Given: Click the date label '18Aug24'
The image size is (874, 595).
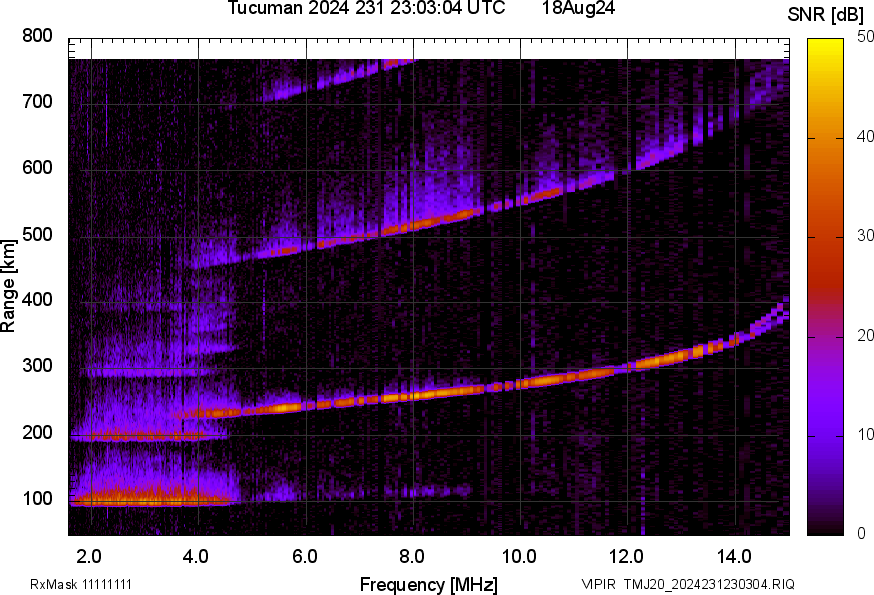Looking at the screenshot, I should point(578,8).
